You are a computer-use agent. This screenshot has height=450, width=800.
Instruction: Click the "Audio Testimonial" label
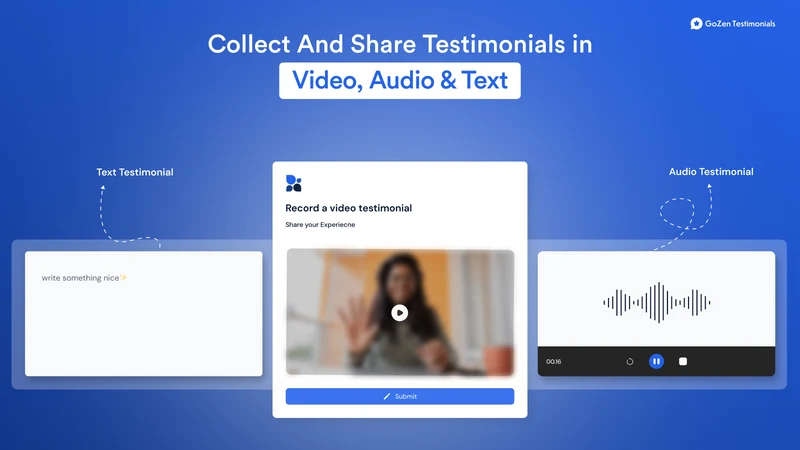point(711,172)
